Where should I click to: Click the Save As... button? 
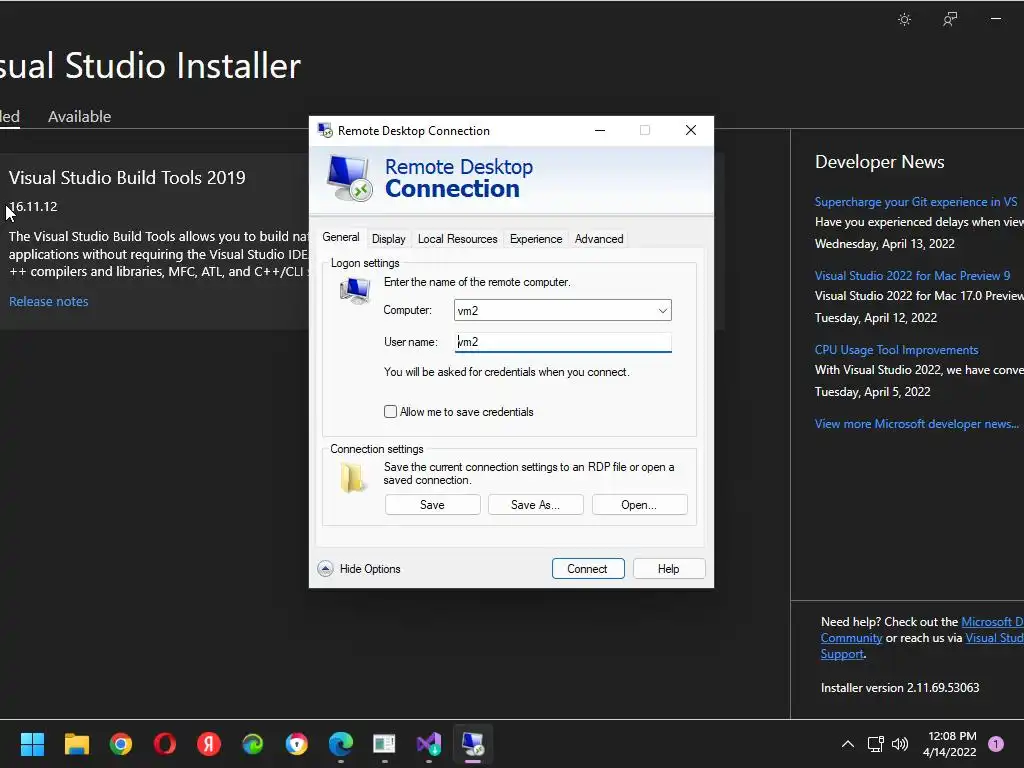pos(536,505)
